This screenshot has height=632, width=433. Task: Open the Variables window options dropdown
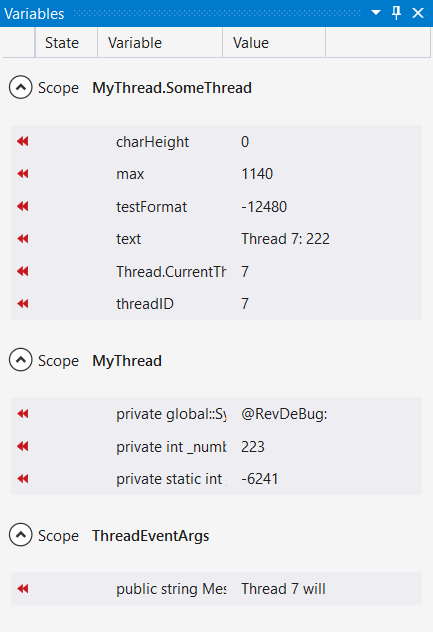click(376, 12)
